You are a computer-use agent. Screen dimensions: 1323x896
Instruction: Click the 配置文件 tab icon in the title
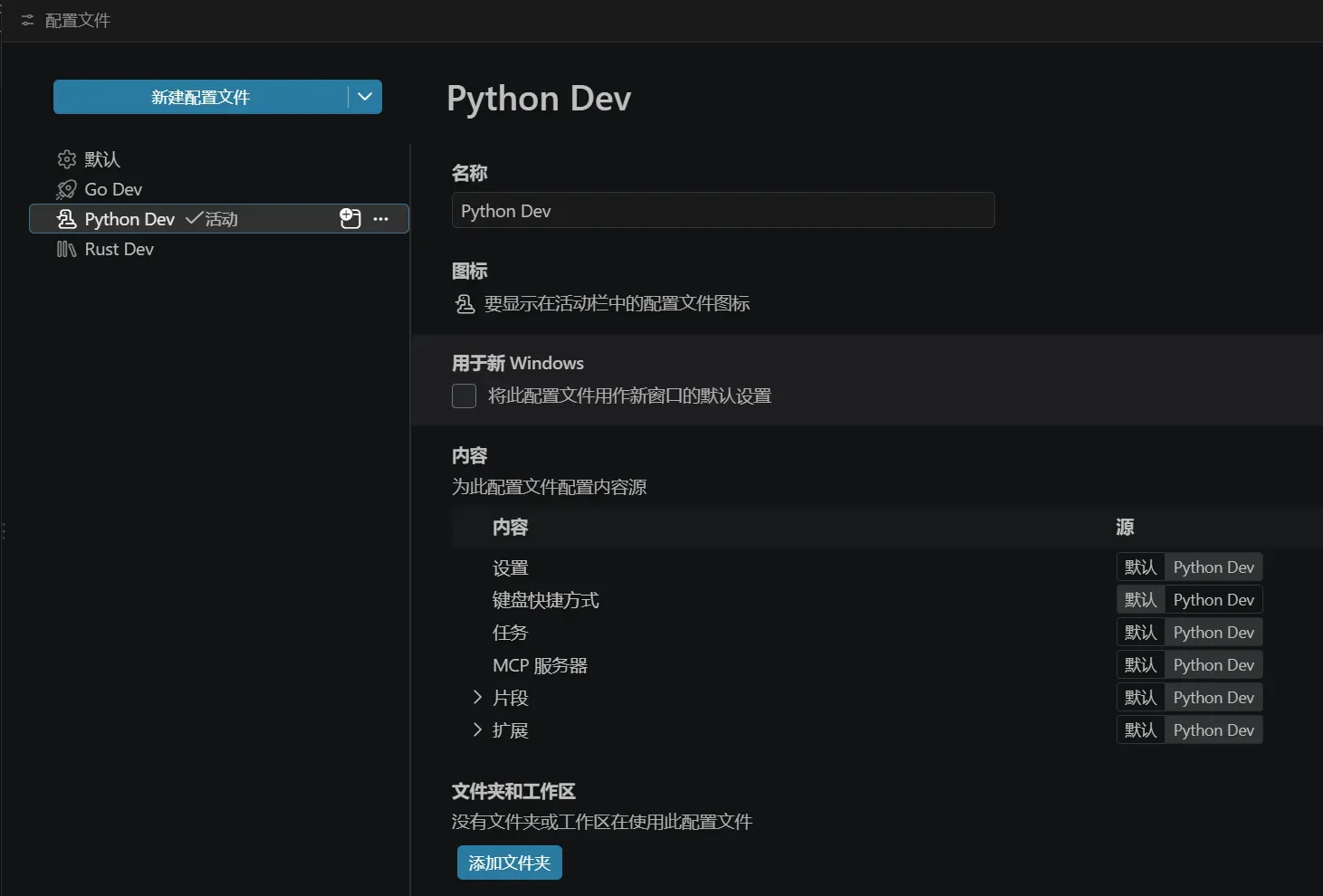[x=27, y=20]
